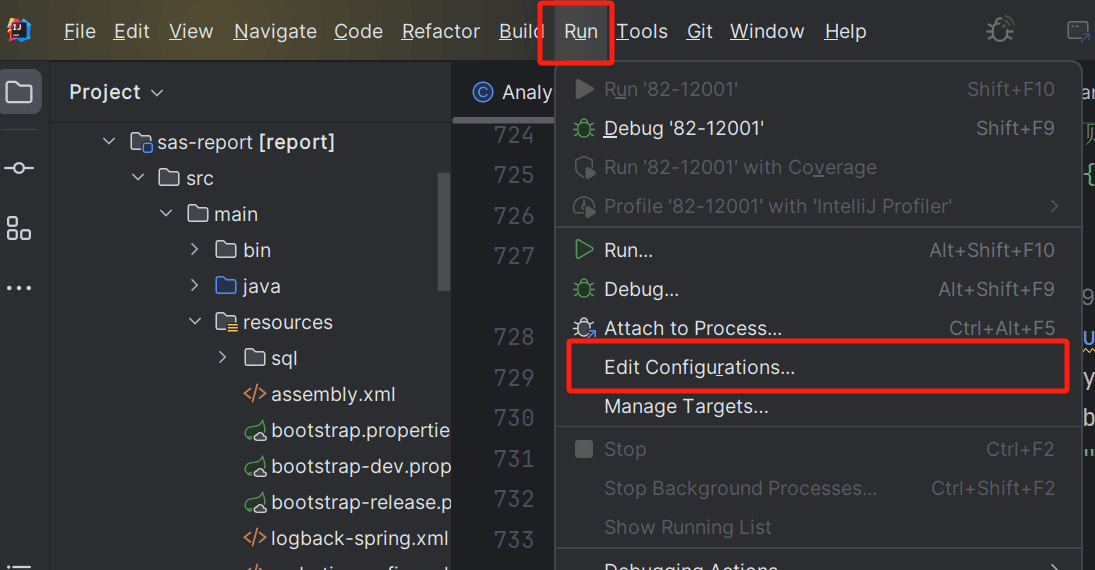The image size is (1095, 570).
Task: Open the Code menu
Action: pyautogui.click(x=358, y=31)
